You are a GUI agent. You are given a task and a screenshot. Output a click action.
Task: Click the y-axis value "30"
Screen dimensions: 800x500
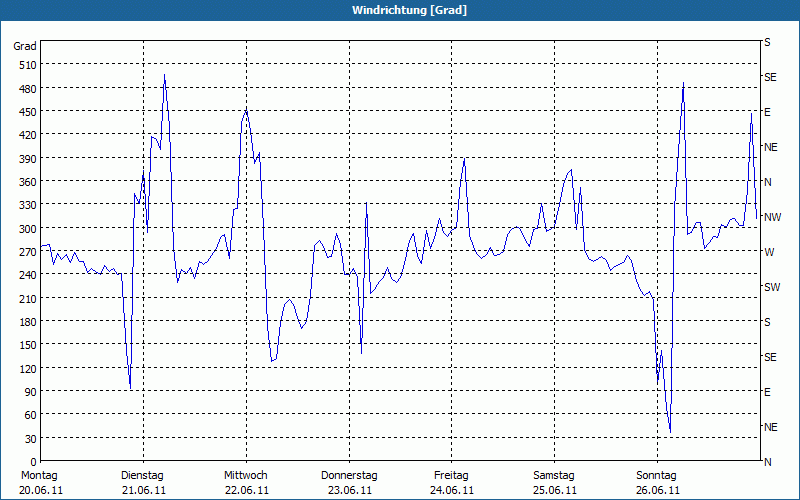[x=31, y=439]
